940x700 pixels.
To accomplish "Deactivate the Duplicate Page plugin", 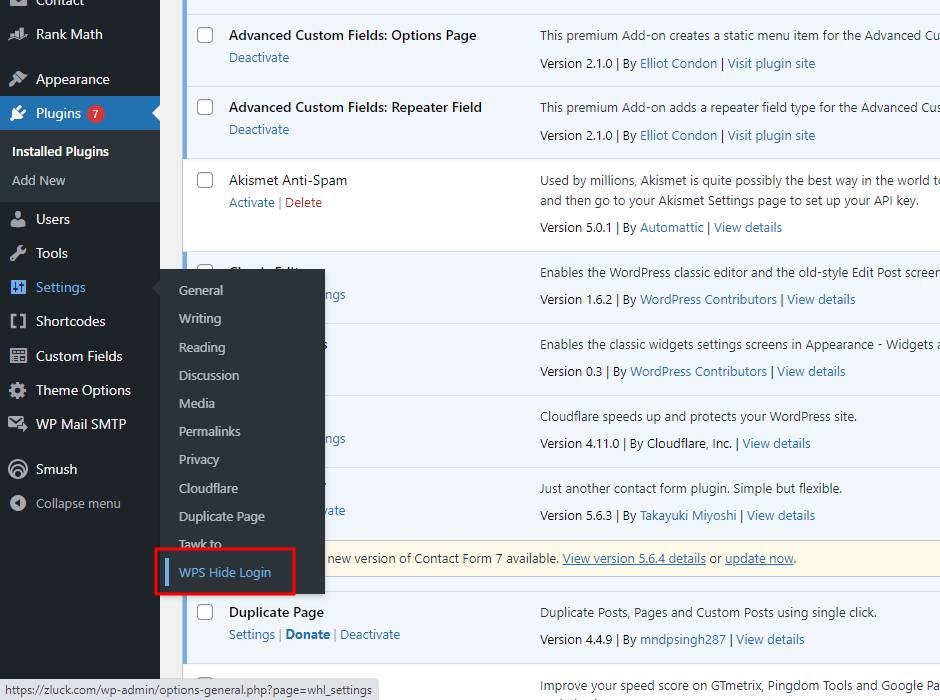I will point(370,635).
